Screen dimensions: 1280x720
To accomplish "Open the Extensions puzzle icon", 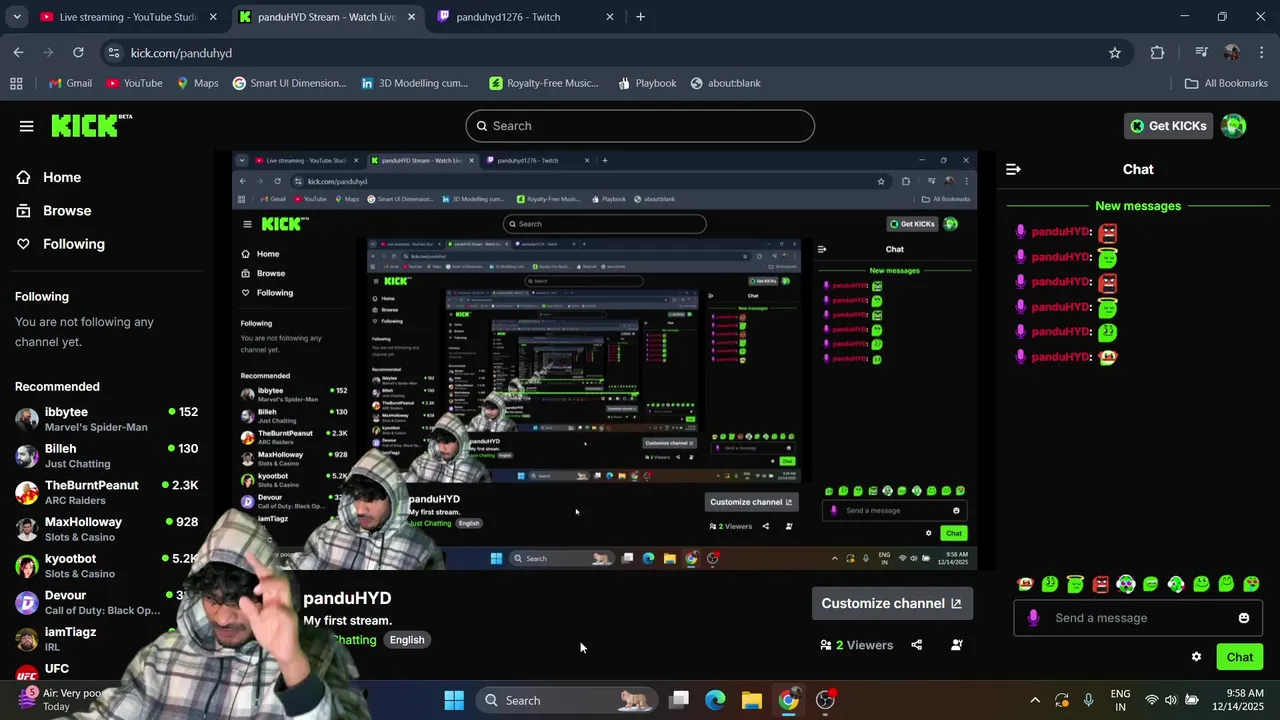I will 1157,53.
